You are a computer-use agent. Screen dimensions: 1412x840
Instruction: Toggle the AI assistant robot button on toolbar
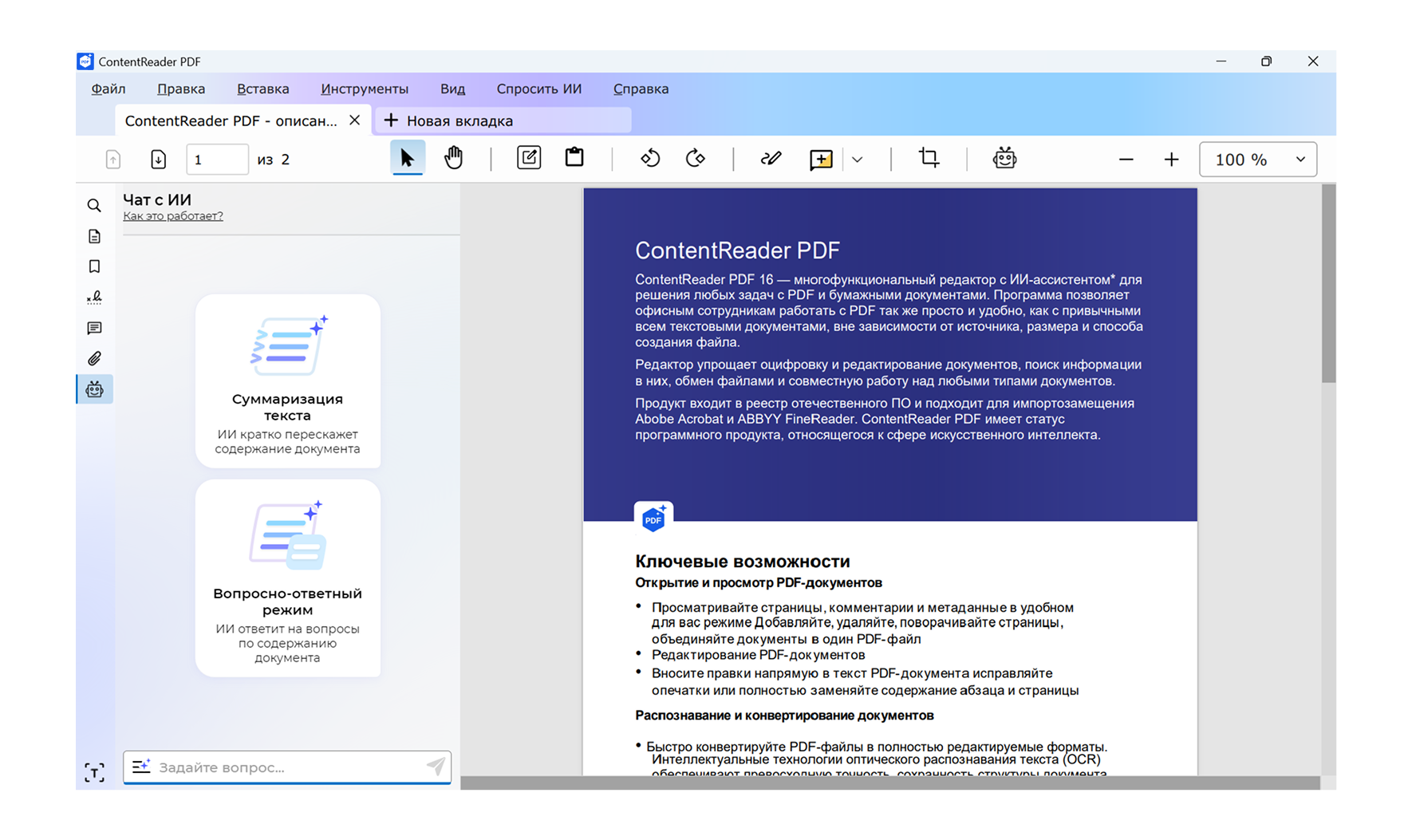coord(1004,158)
